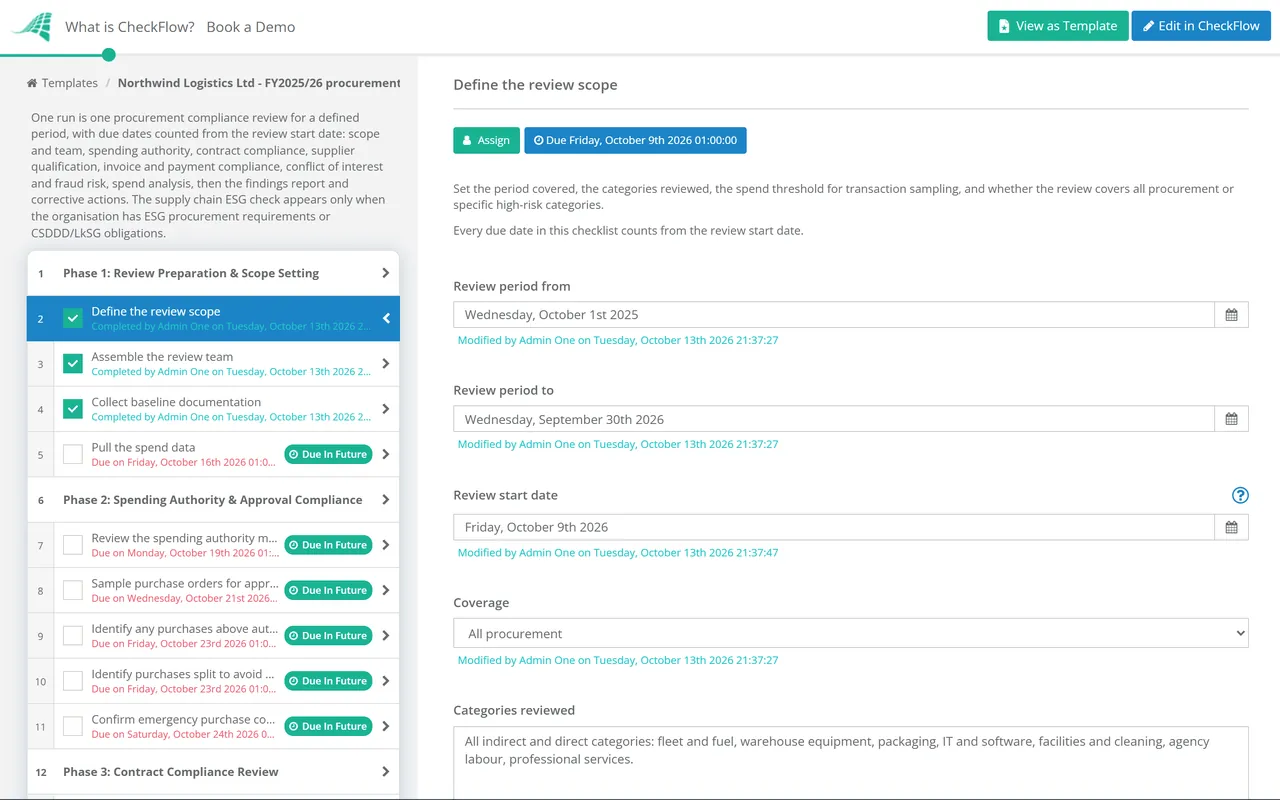Click the CheckFlow logo icon
1280x800 pixels.
click(32, 26)
